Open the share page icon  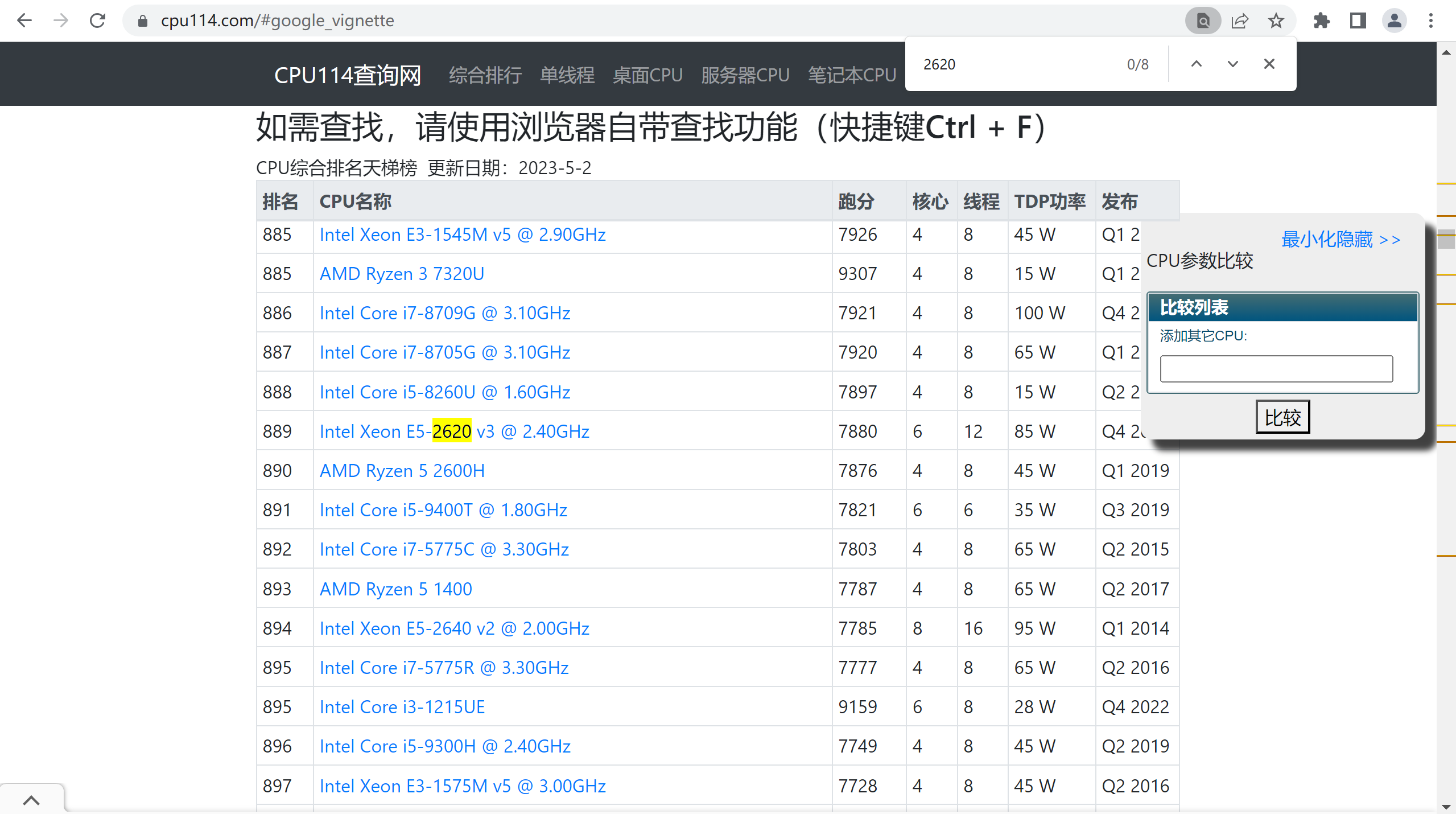pyautogui.click(x=1239, y=21)
